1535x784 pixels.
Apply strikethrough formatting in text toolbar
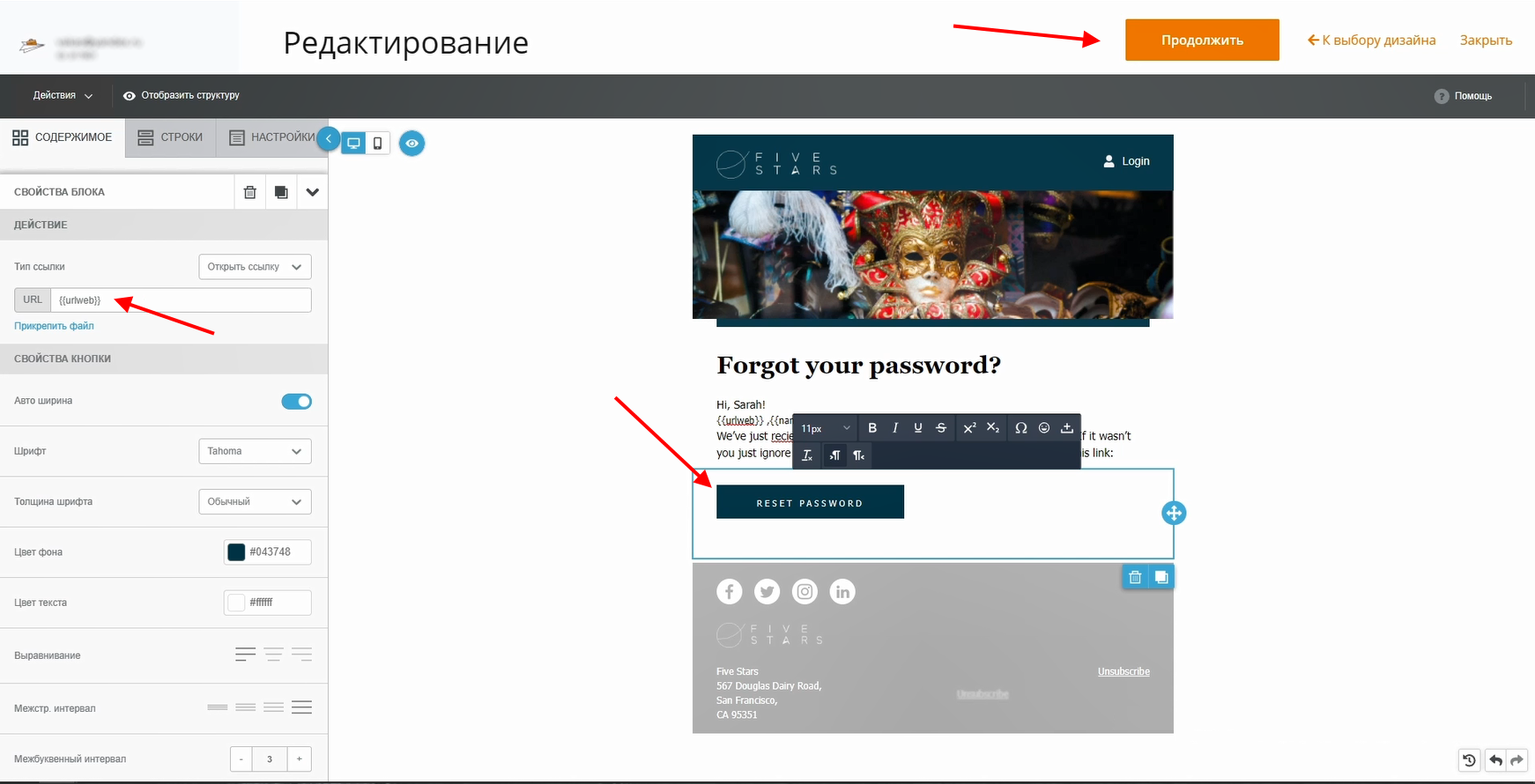(941, 428)
